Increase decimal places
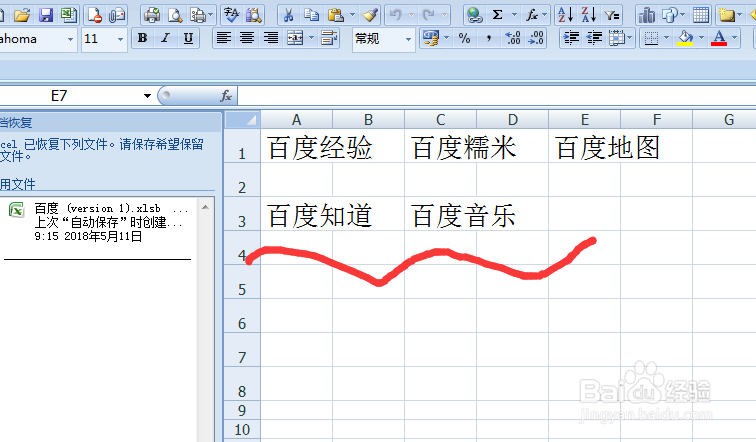This screenshot has height=442, width=756. pos(513,38)
